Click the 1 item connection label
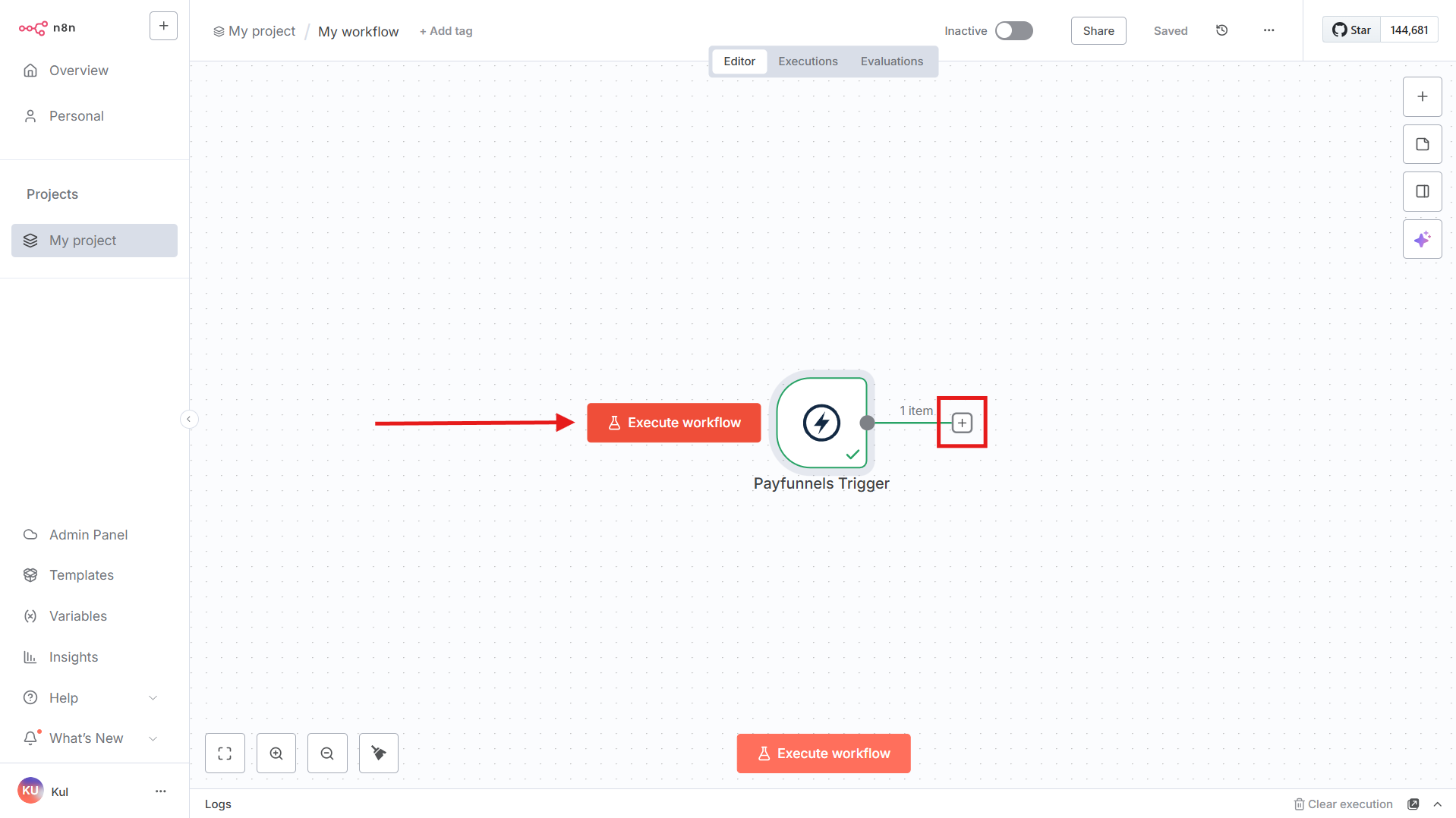Viewport: 1456px width, 818px height. [x=916, y=411]
